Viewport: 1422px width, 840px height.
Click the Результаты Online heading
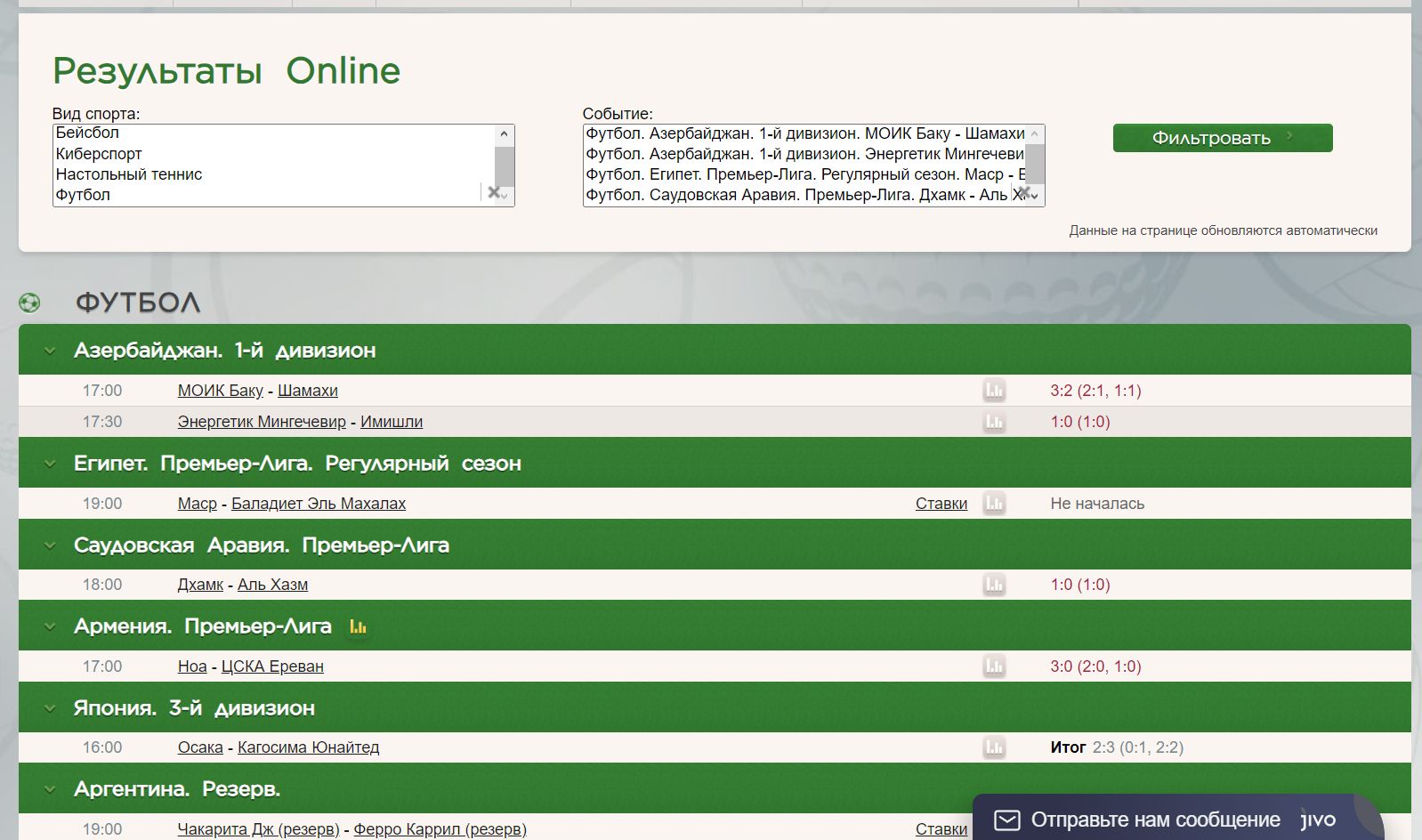tap(226, 70)
